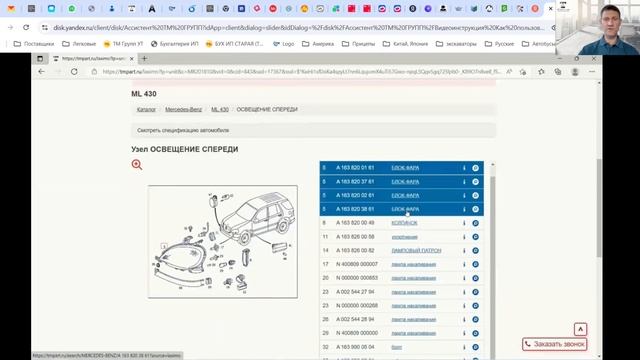Click round price icon for A 002 544 27 94
Screen dimensions: 640x360
pos(476,292)
